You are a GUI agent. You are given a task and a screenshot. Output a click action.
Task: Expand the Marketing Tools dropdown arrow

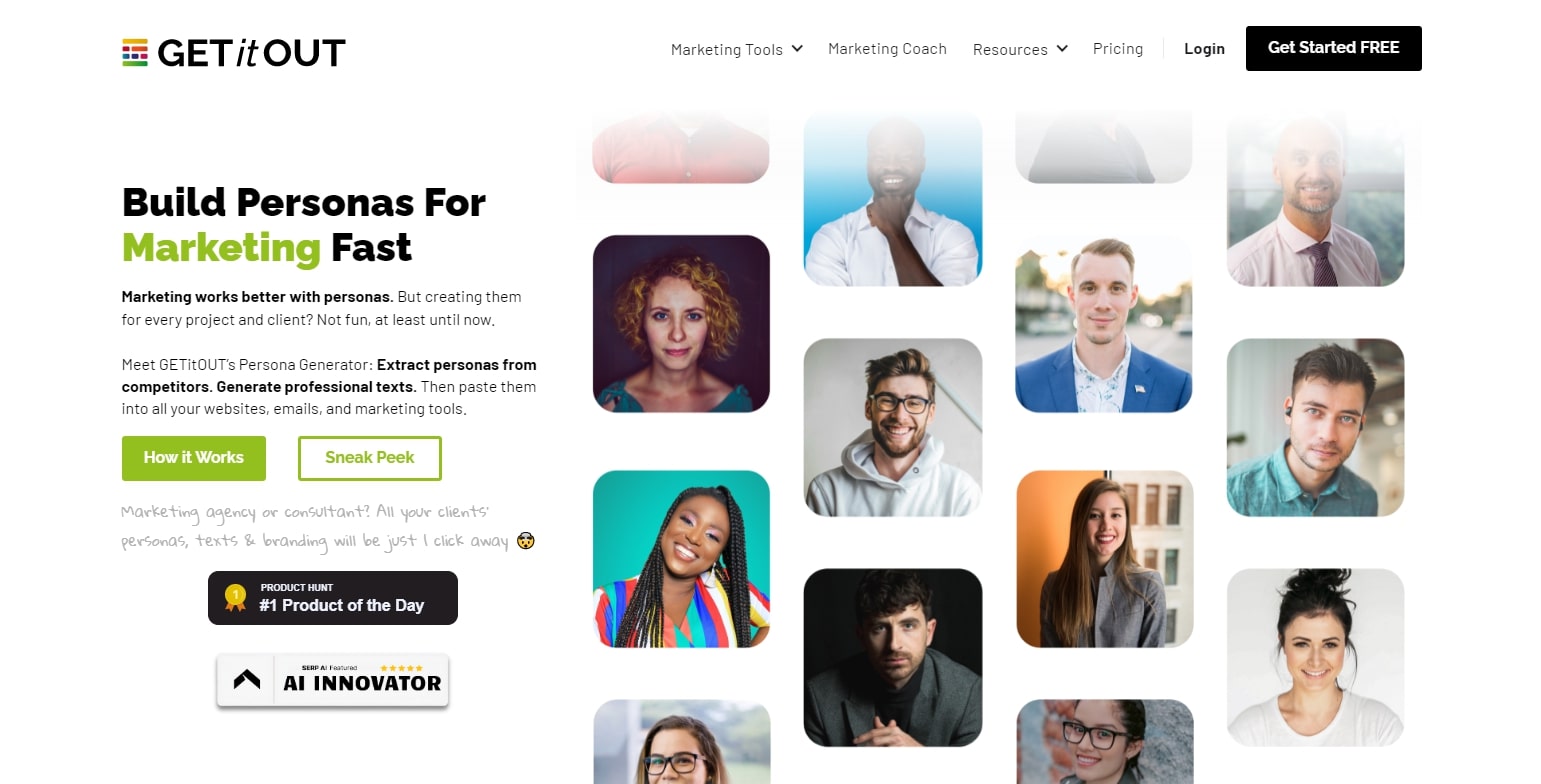click(x=797, y=48)
